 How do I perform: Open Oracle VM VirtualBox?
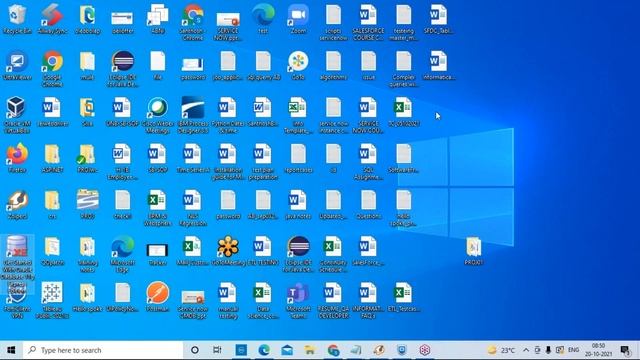coord(16,115)
